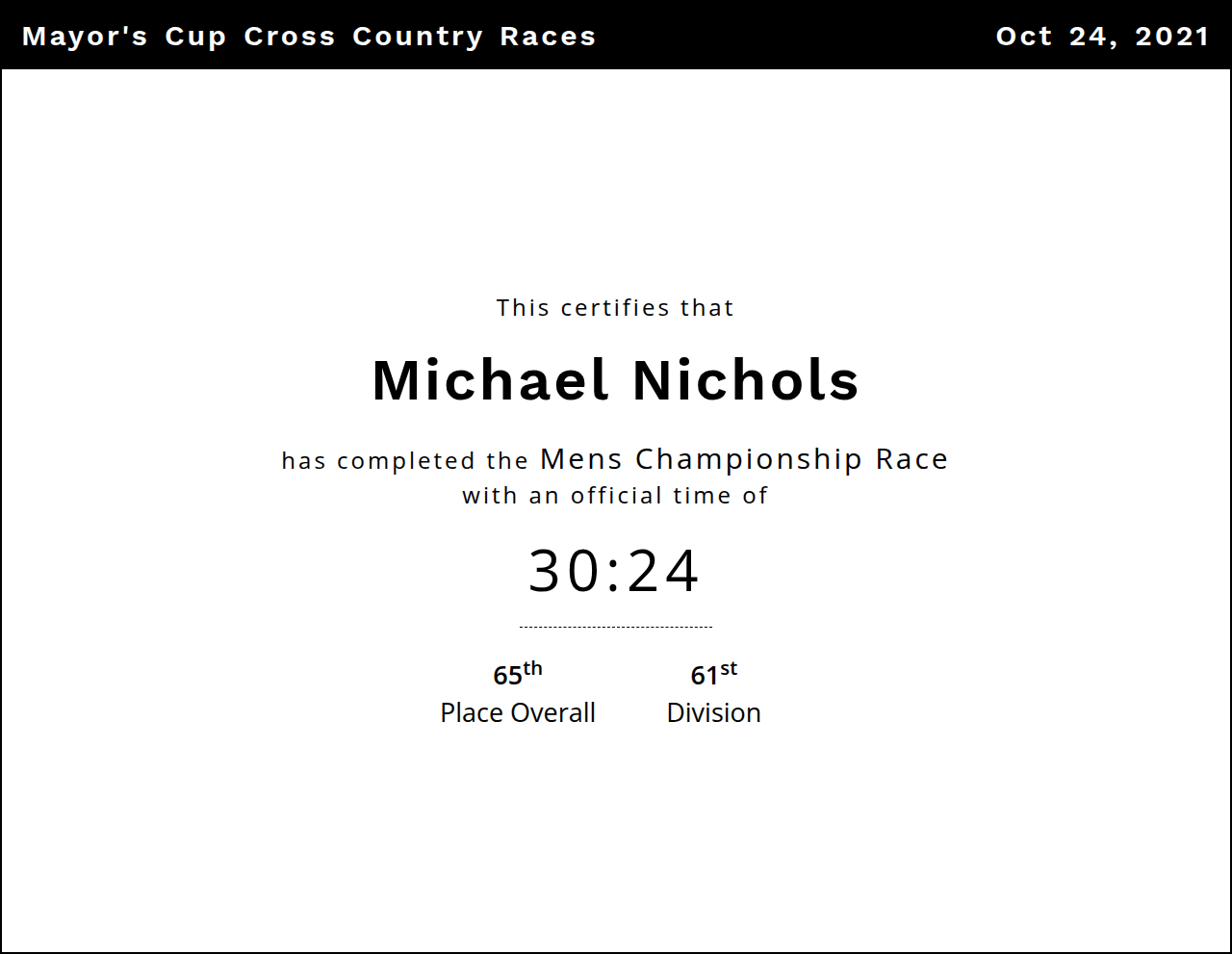Click the seconds digits "24" in official time
Screen dimensions: 1232x954
(664, 571)
